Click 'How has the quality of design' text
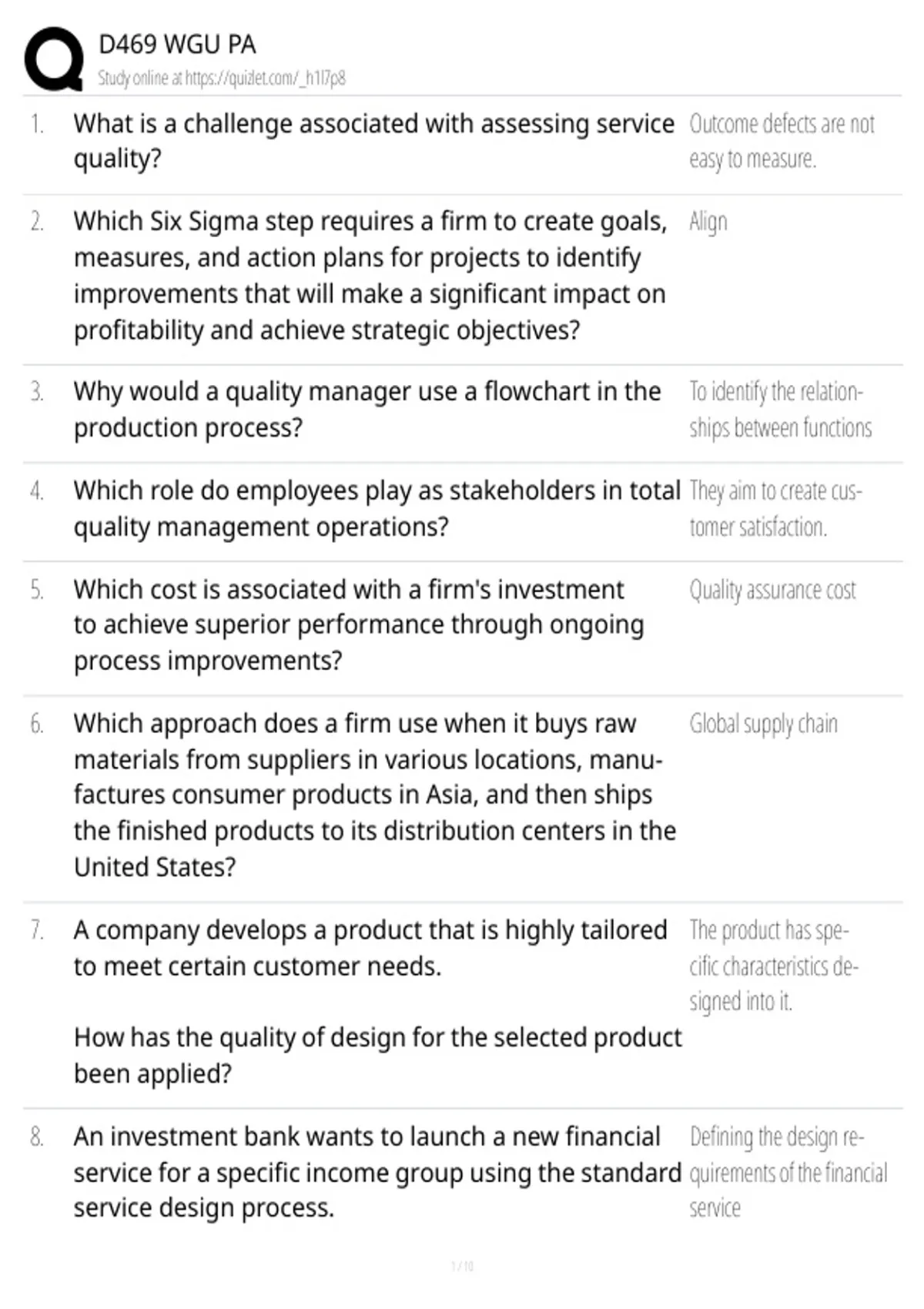The height and width of the screenshot is (1309, 924). pos(377,1055)
